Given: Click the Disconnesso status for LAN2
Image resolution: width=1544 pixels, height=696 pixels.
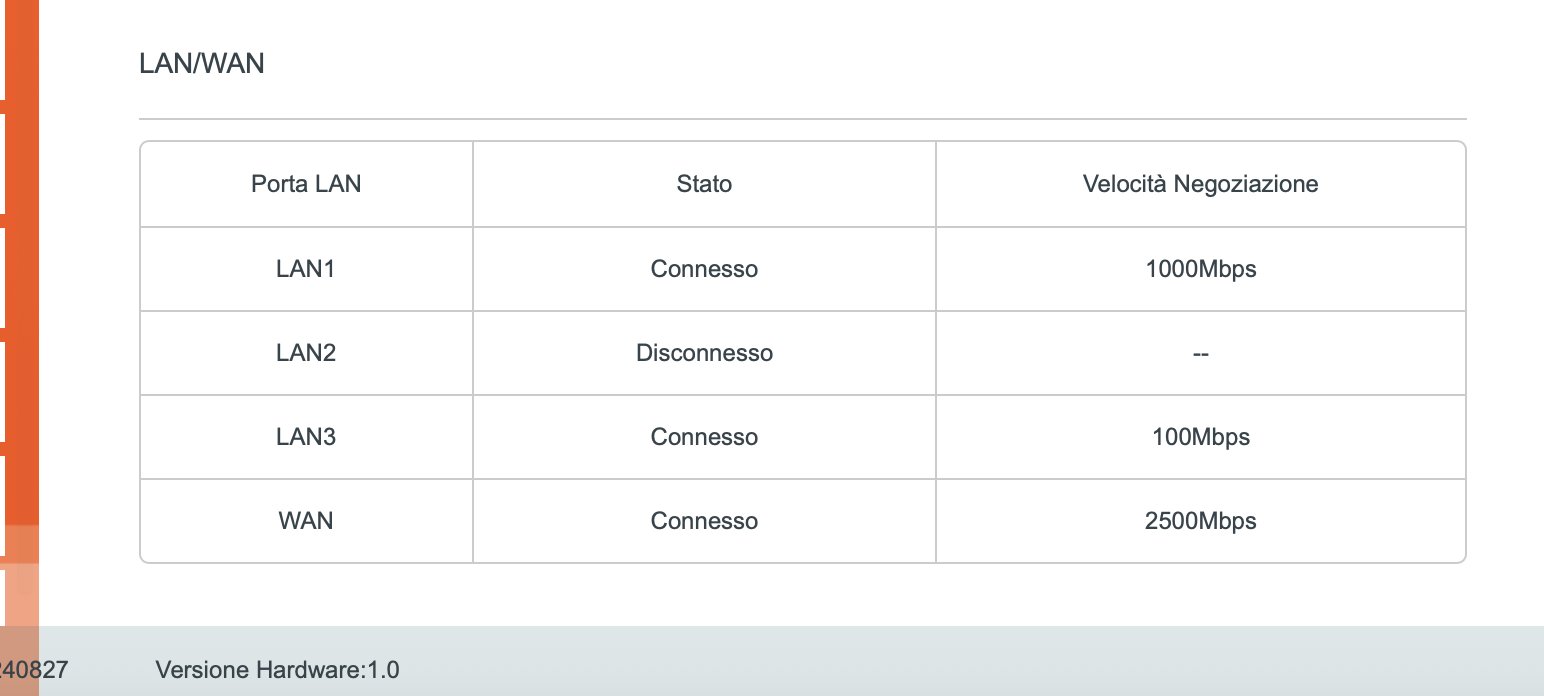Looking at the screenshot, I should tap(704, 353).
